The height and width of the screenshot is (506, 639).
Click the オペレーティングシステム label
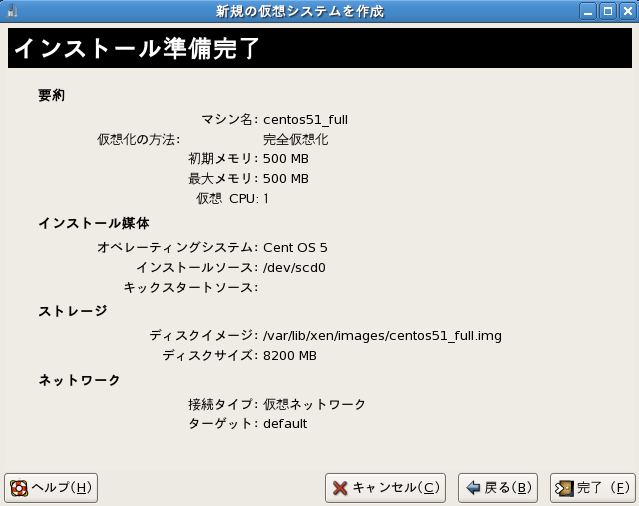pyautogui.click(x=178, y=247)
